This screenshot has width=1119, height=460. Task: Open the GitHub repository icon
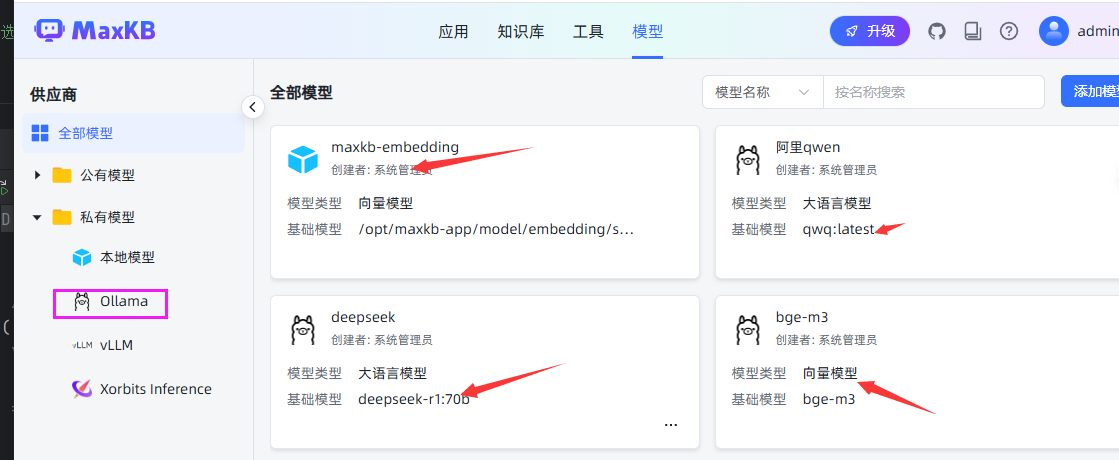936,31
